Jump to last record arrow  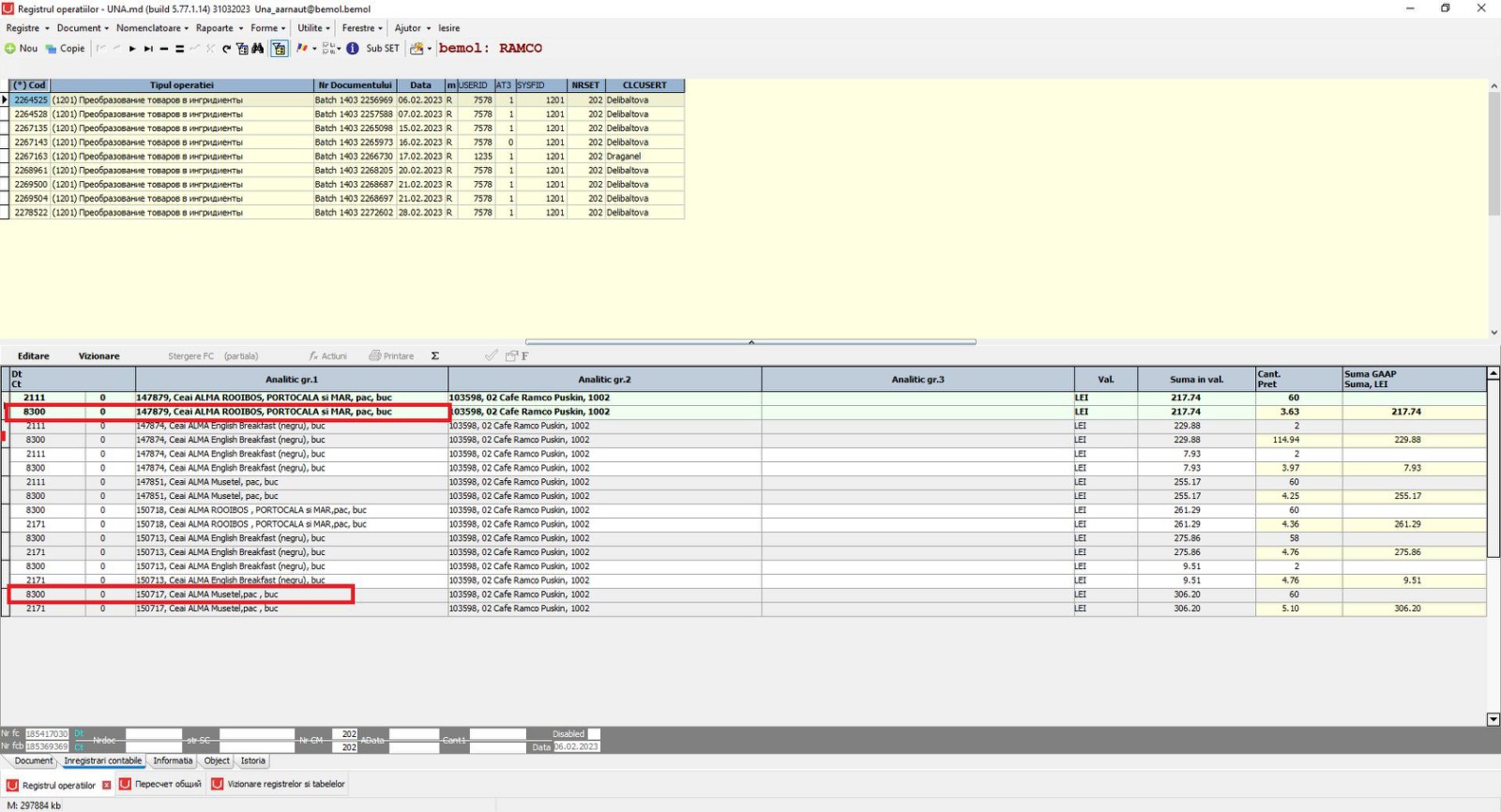coord(148,49)
